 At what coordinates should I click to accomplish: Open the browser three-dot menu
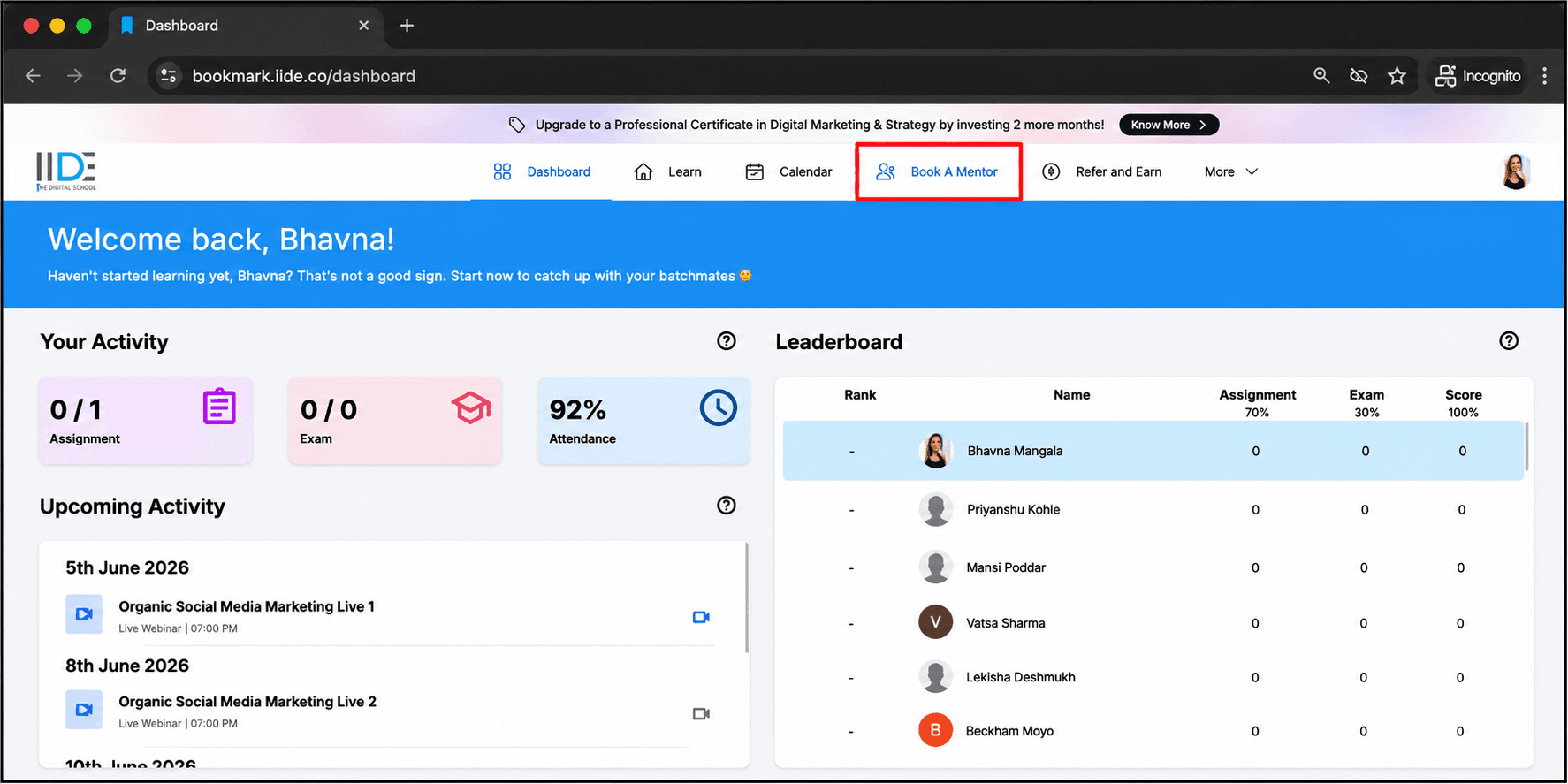(x=1544, y=76)
